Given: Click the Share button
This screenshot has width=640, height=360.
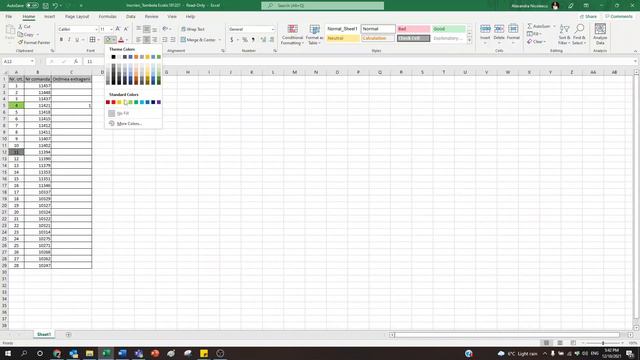Looking at the screenshot, I should point(588,17).
